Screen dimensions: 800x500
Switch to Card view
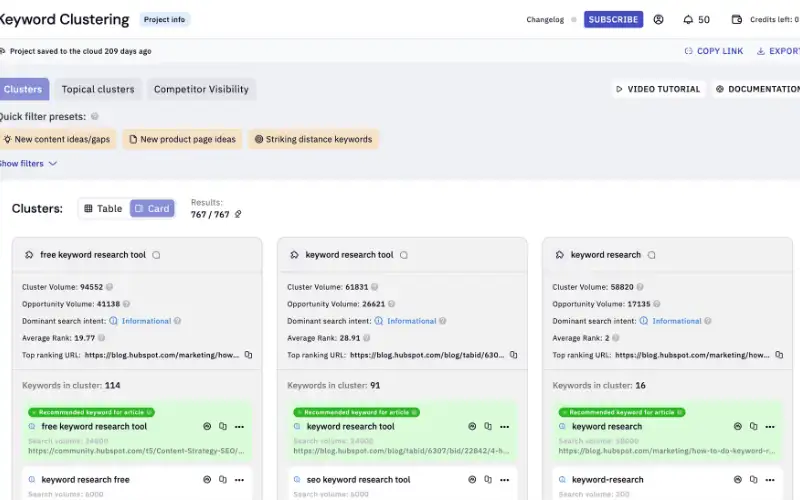[152, 209]
